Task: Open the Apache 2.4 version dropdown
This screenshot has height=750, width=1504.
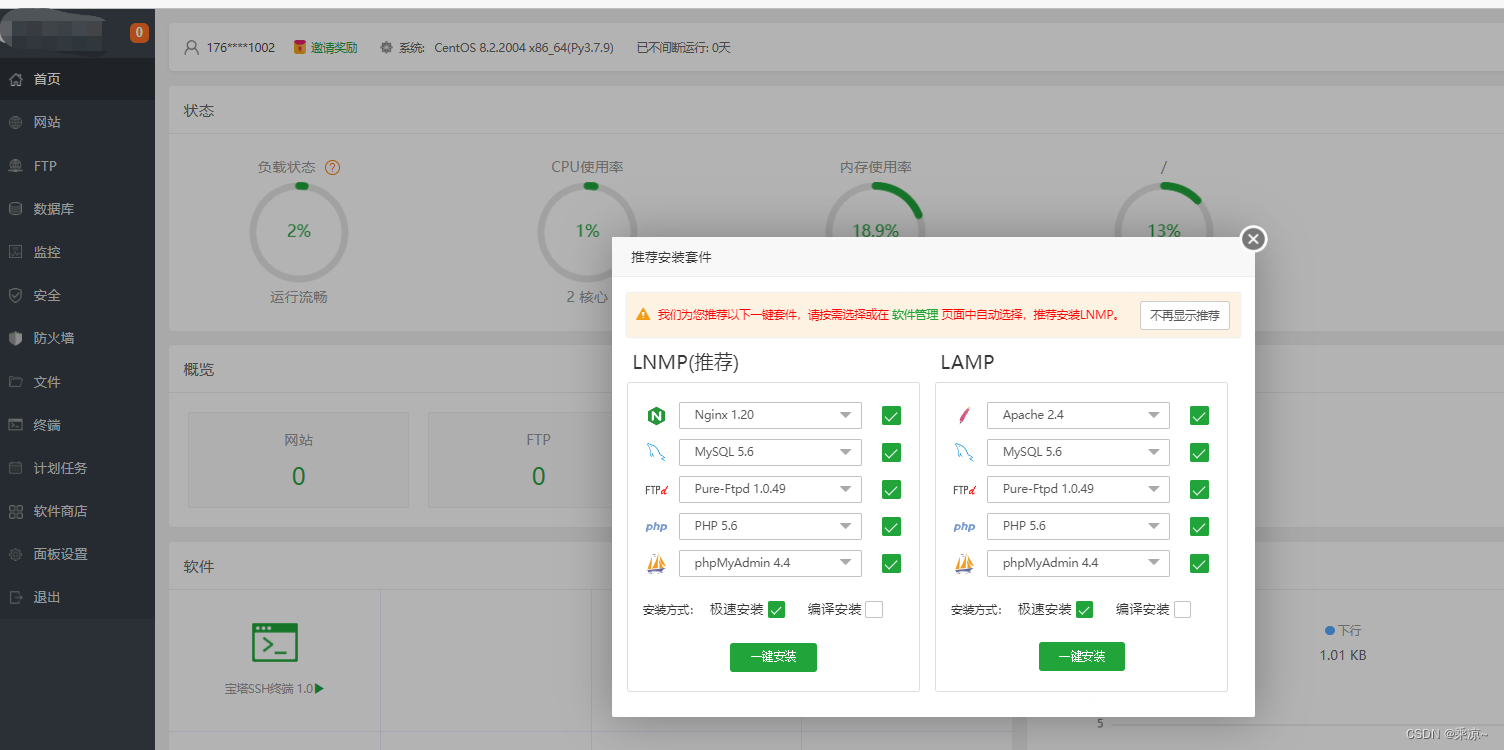Action: [1078, 415]
